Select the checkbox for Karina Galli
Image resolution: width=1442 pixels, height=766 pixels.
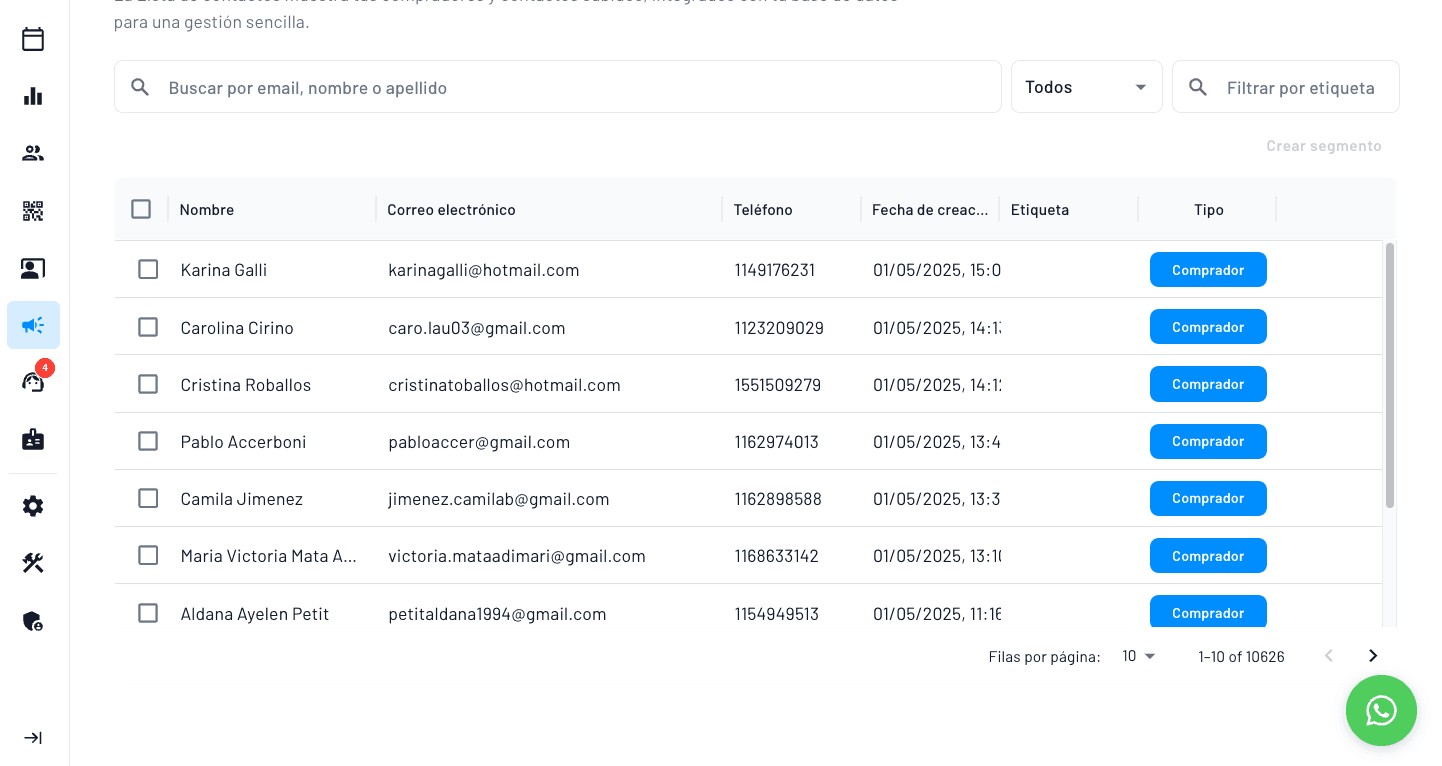pyautogui.click(x=148, y=269)
